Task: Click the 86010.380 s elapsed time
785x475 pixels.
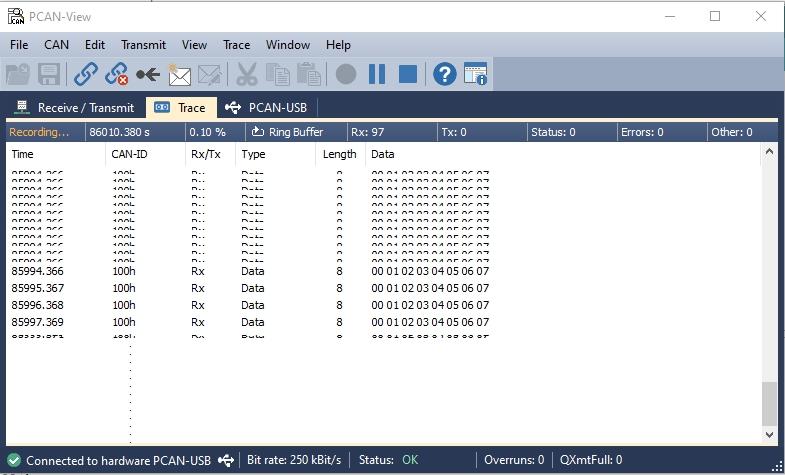Action: pyautogui.click(x=120, y=132)
